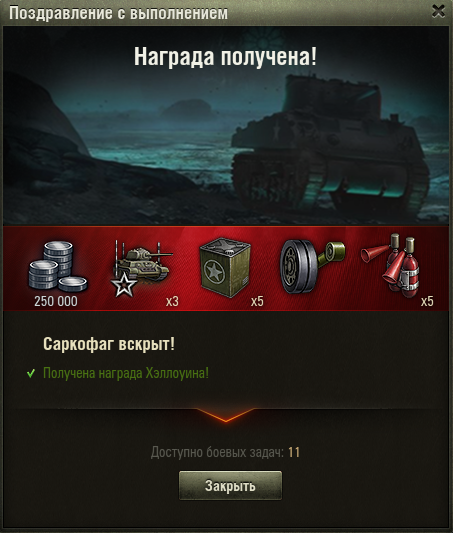
Task: Click the x5 counter on supply crate
Action: click(x=257, y=302)
